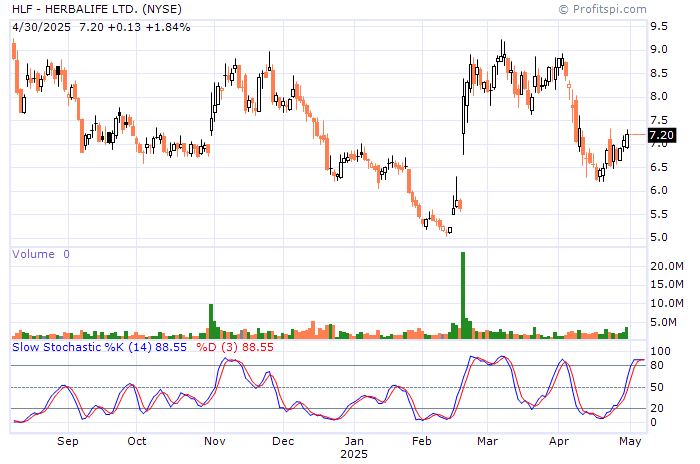Screen dimensions: 700x464
Task: Click the 50 stochastic axis label
Action: pos(657,387)
